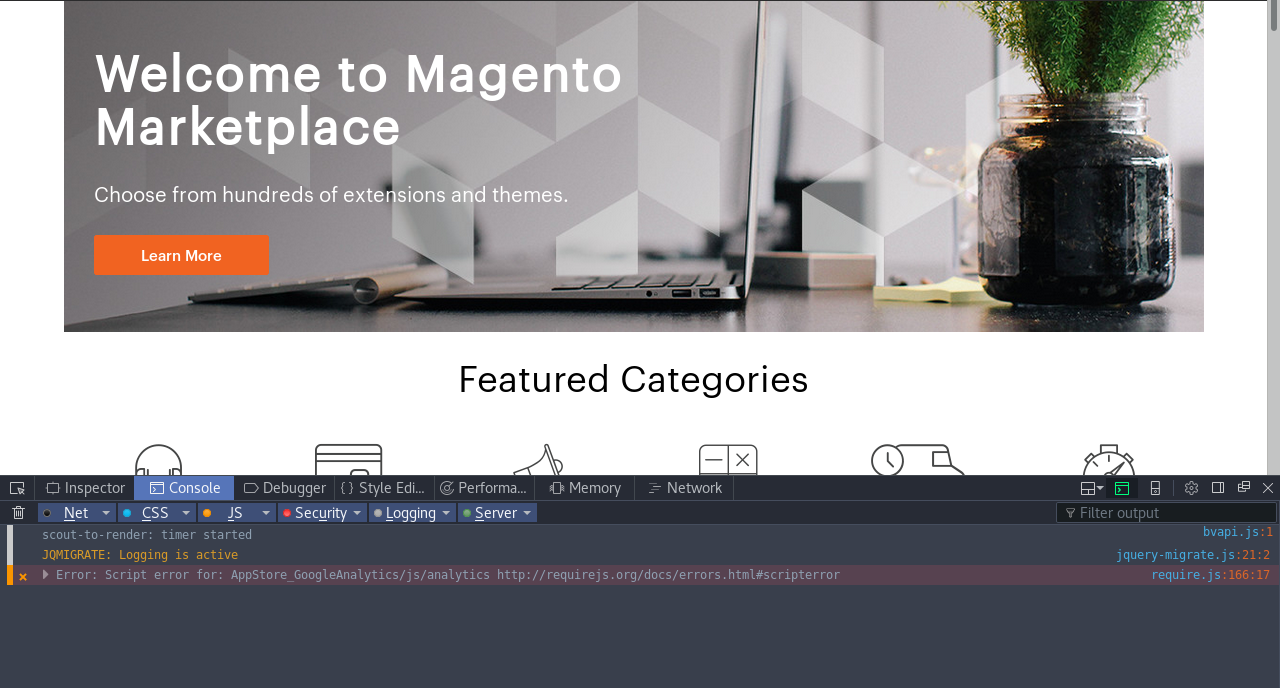
Task: Click the clock and truck category icon
Action: [917, 460]
